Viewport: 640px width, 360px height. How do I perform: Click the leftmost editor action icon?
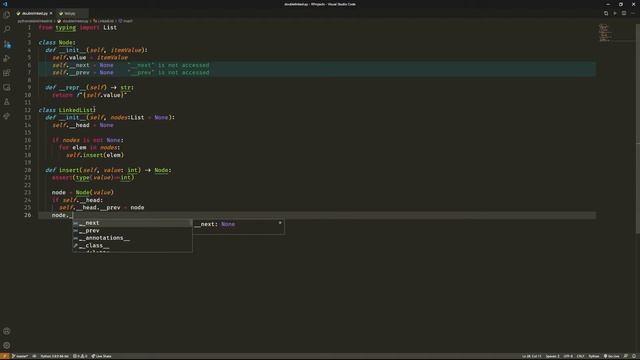[x=606, y=13]
